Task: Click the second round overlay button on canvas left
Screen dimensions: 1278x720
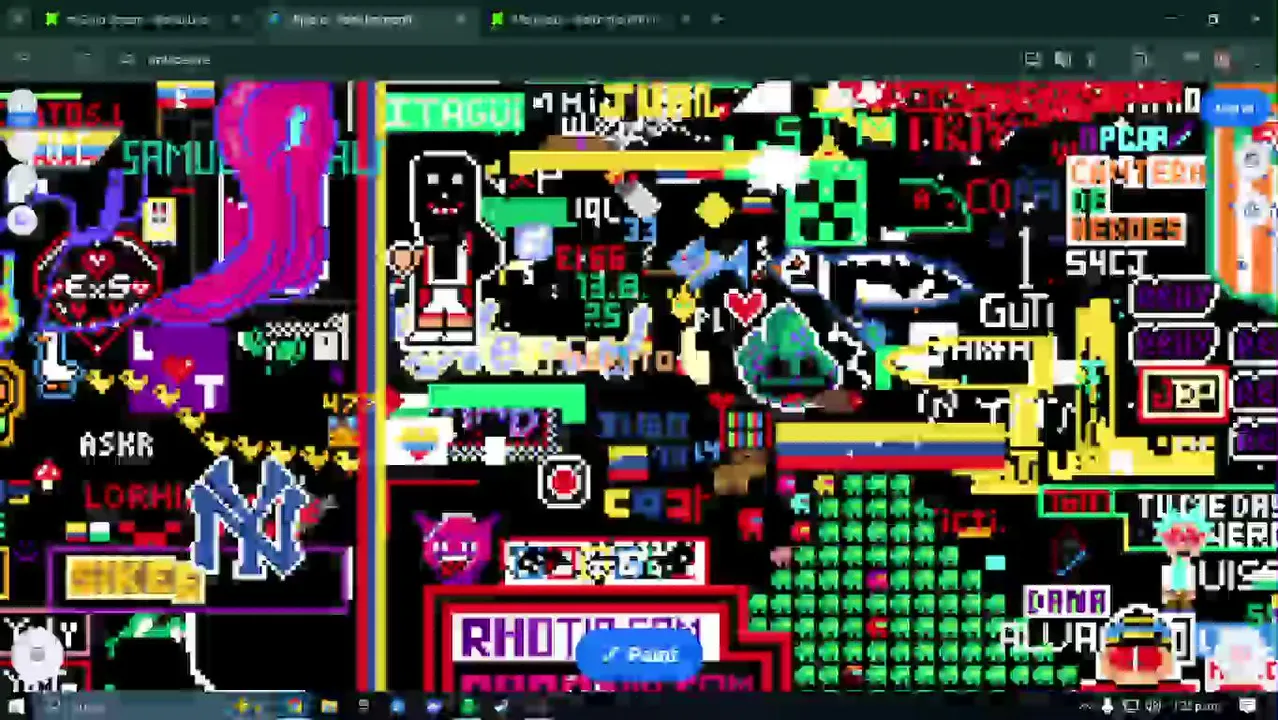Action: [x=21, y=147]
